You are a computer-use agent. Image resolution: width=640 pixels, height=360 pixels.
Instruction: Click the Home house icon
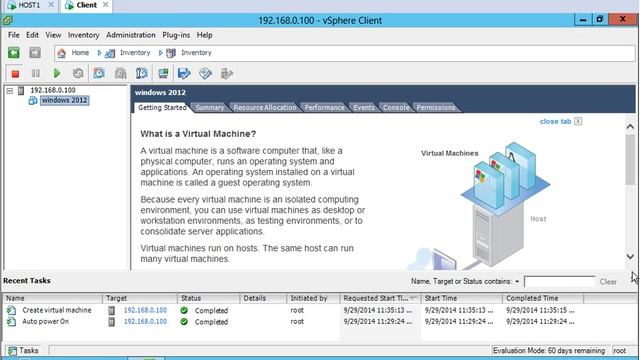(62, 53)
